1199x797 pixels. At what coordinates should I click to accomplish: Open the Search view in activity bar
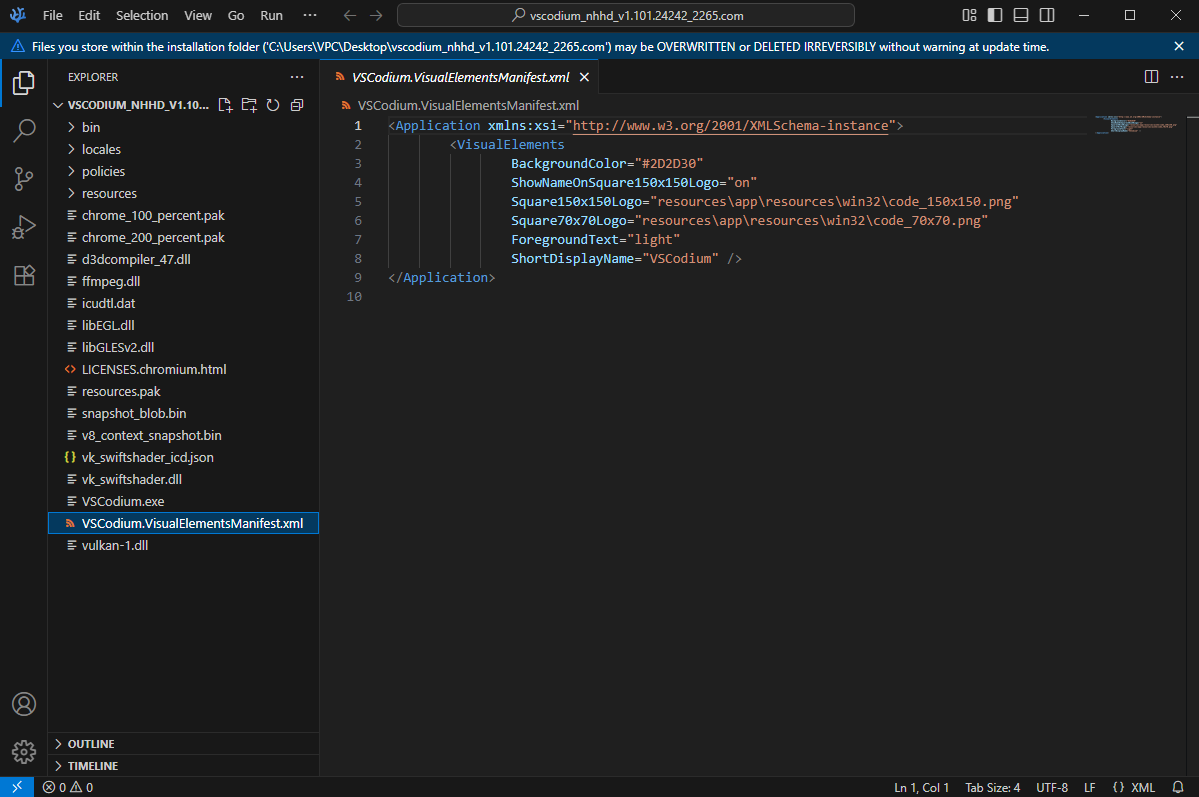point(24,130)
